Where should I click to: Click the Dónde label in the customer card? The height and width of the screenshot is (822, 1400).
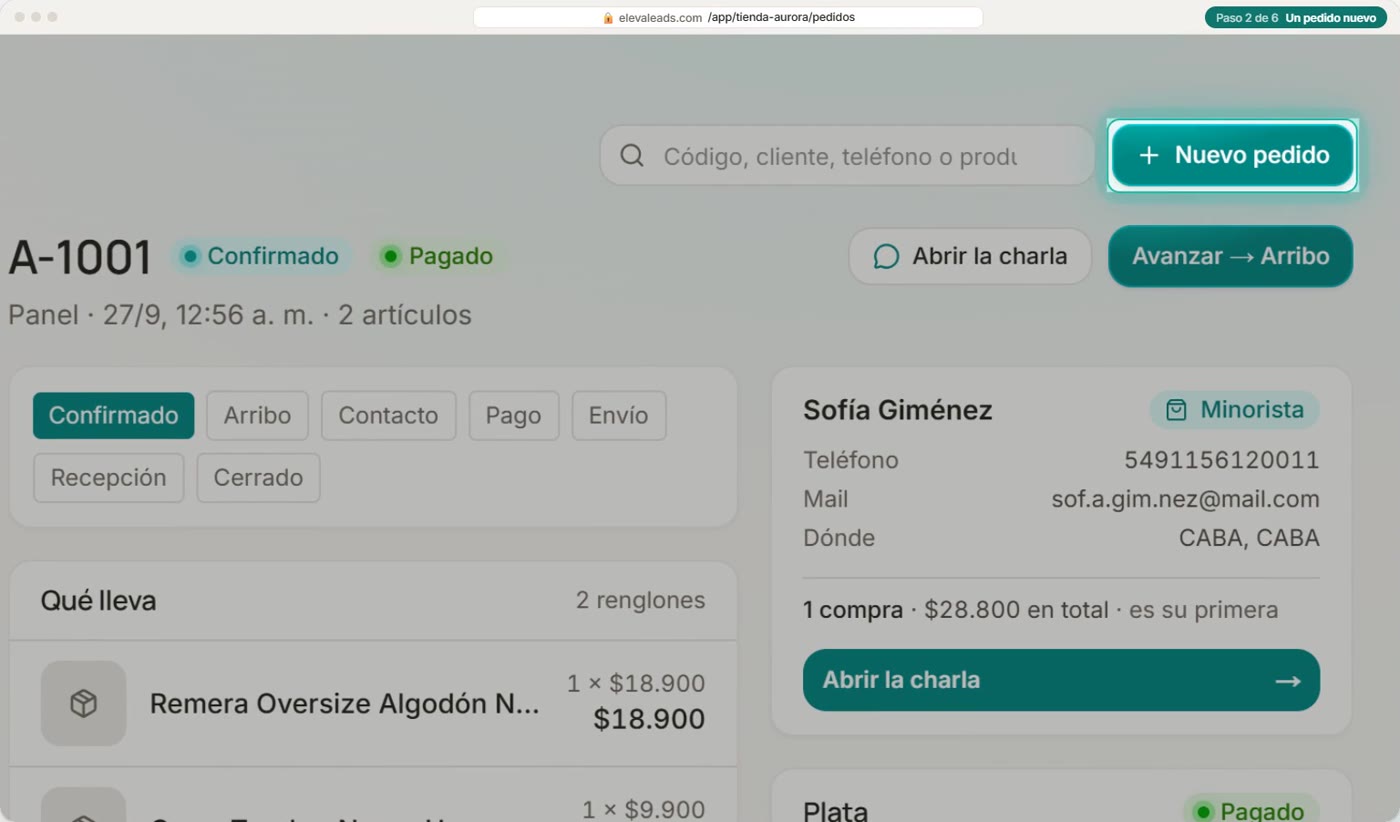point(839,538)
